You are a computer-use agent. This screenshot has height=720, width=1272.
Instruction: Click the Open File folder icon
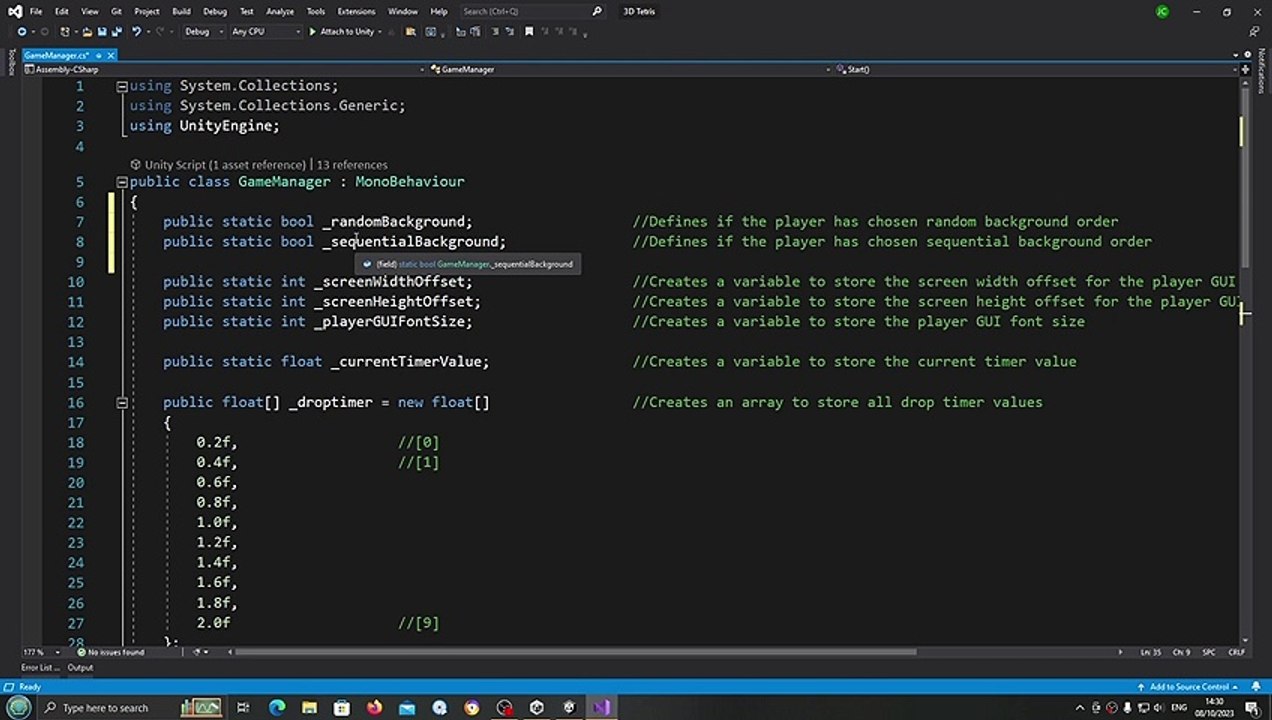pyautogui.click(x=88, y=32)
